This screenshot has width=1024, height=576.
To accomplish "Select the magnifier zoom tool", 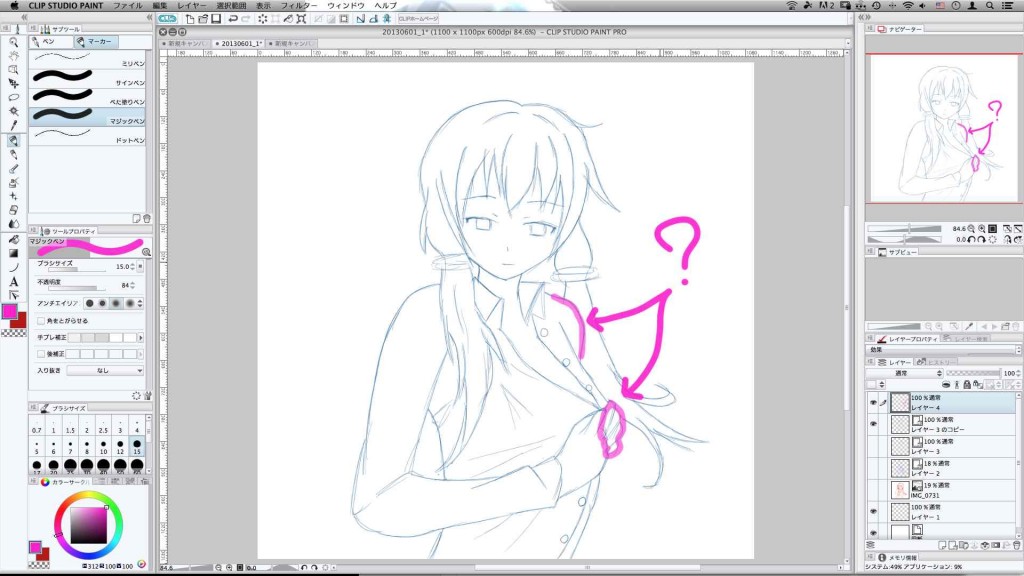I will pyautogui.click(x=14, y=43).
